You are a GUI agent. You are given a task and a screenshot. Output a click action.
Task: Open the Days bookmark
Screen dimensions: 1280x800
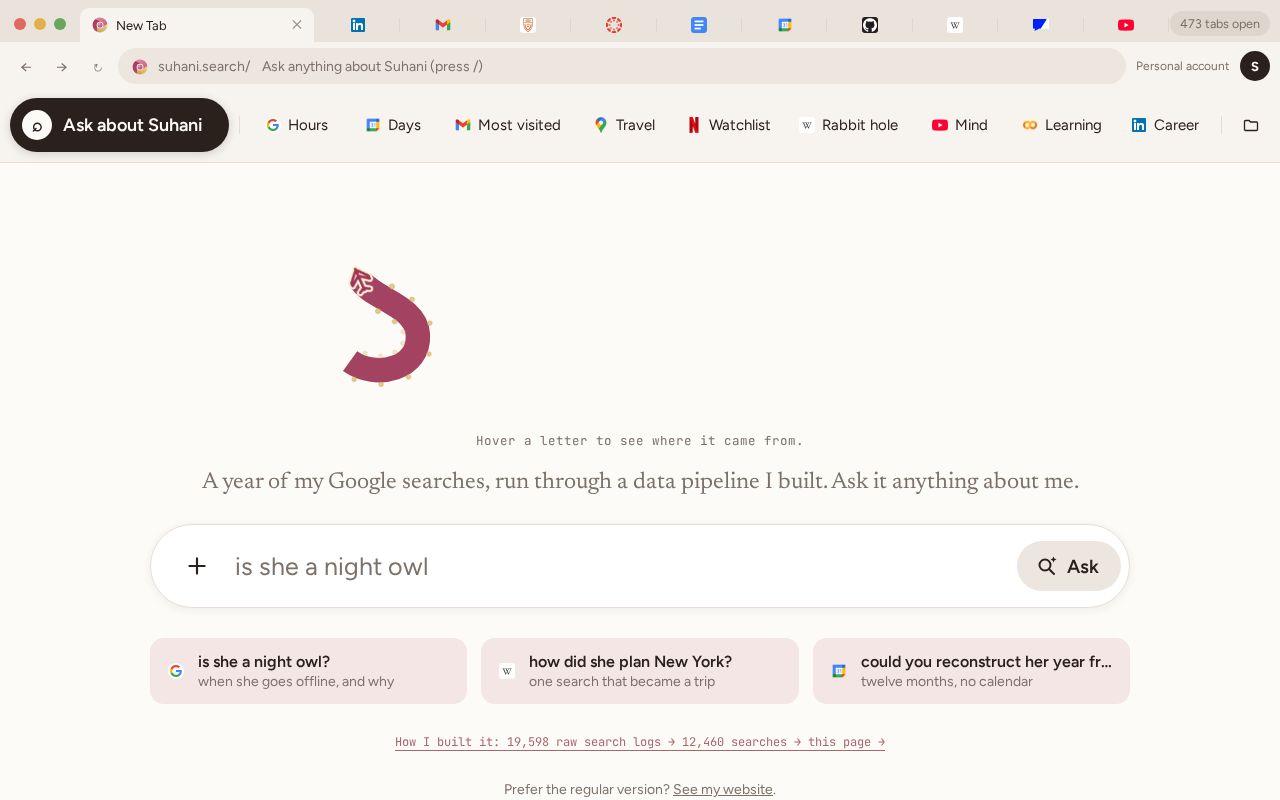[393, 125]
